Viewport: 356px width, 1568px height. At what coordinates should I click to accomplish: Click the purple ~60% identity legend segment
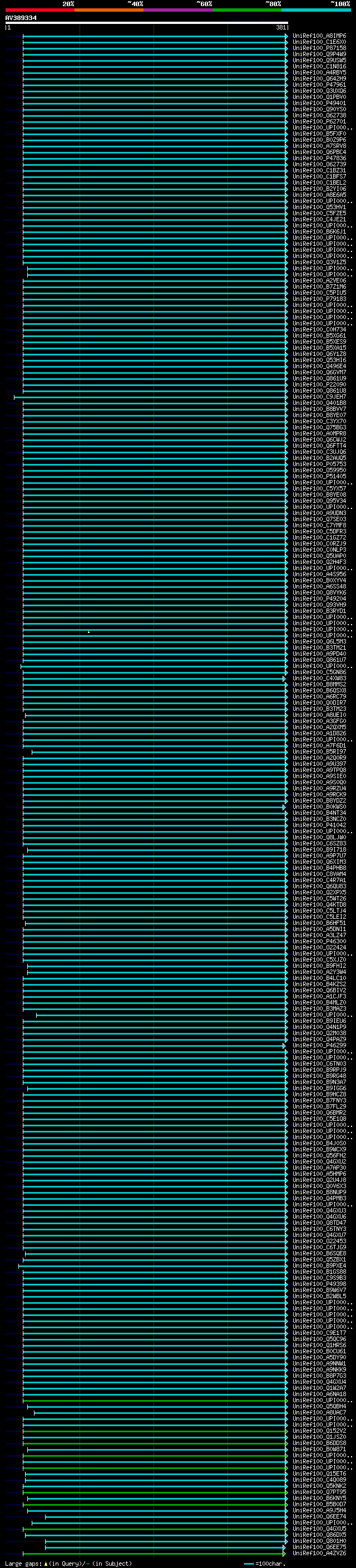tap(179, 10)
